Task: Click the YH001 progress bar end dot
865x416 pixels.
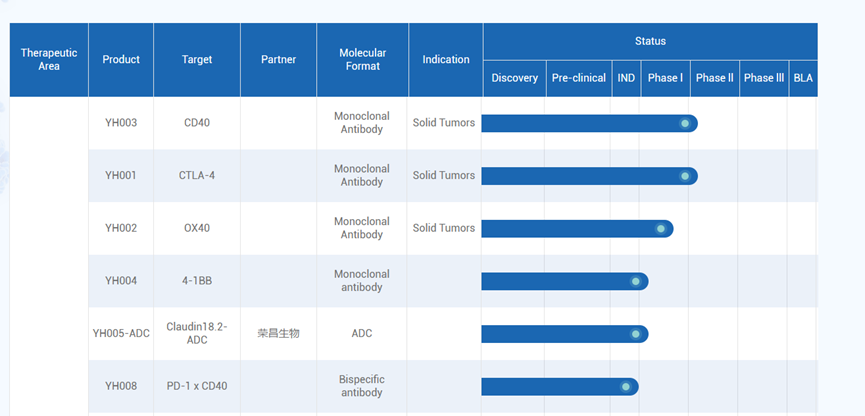Action: click(x=685, y=176)
